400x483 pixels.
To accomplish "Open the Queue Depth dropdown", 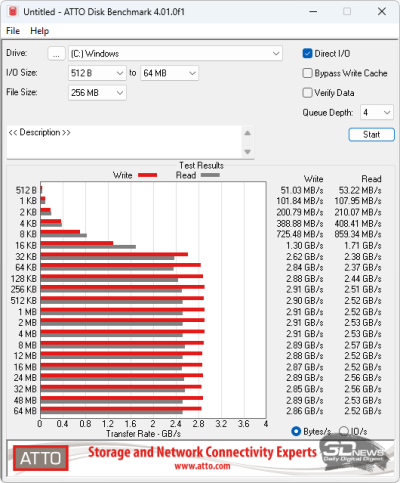I will tap(377, 112).
